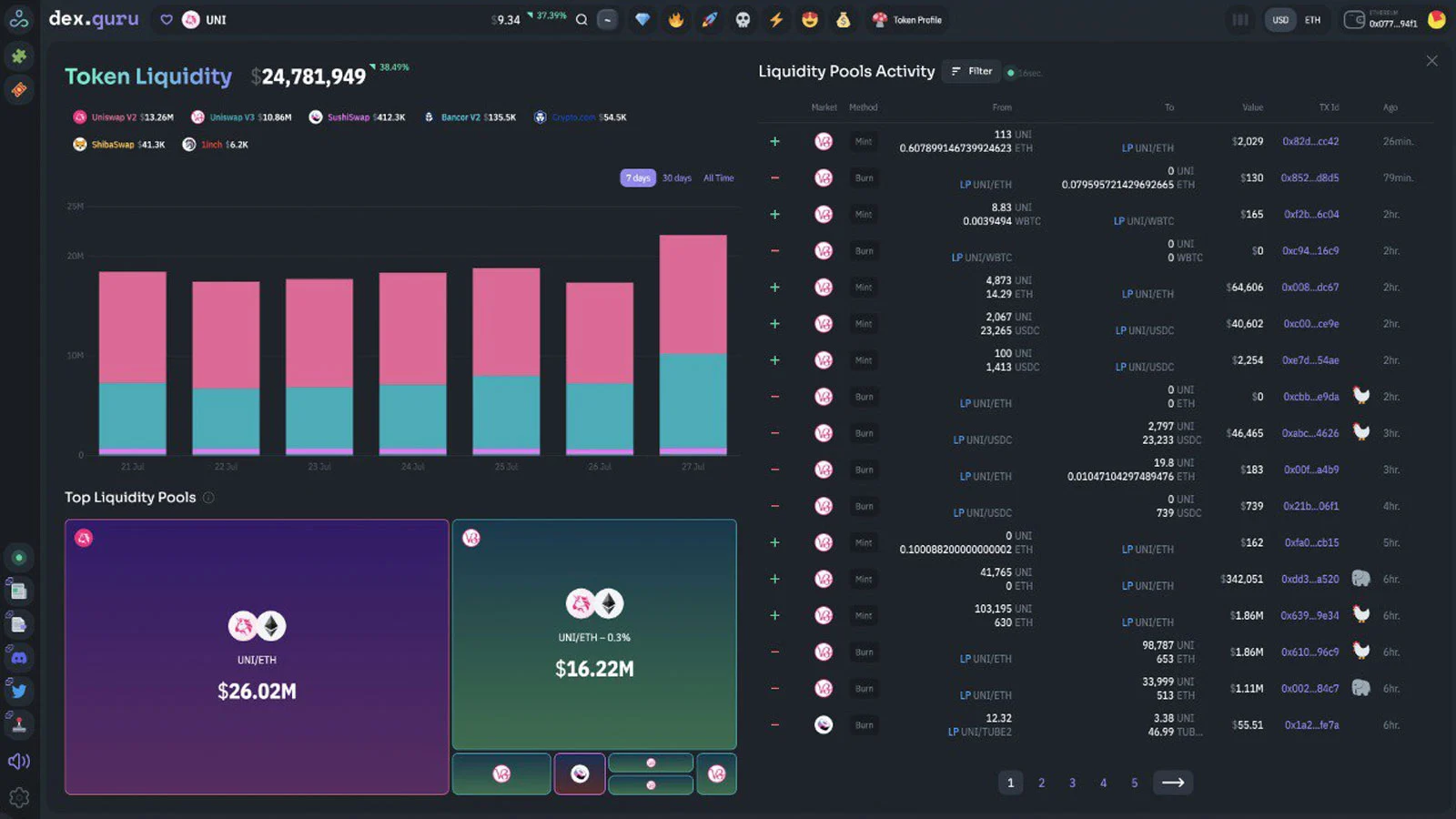The width and height of the screenshot is (1456, 819).
Task: Click the user avatar in top bar
Action: point(1437,19)
